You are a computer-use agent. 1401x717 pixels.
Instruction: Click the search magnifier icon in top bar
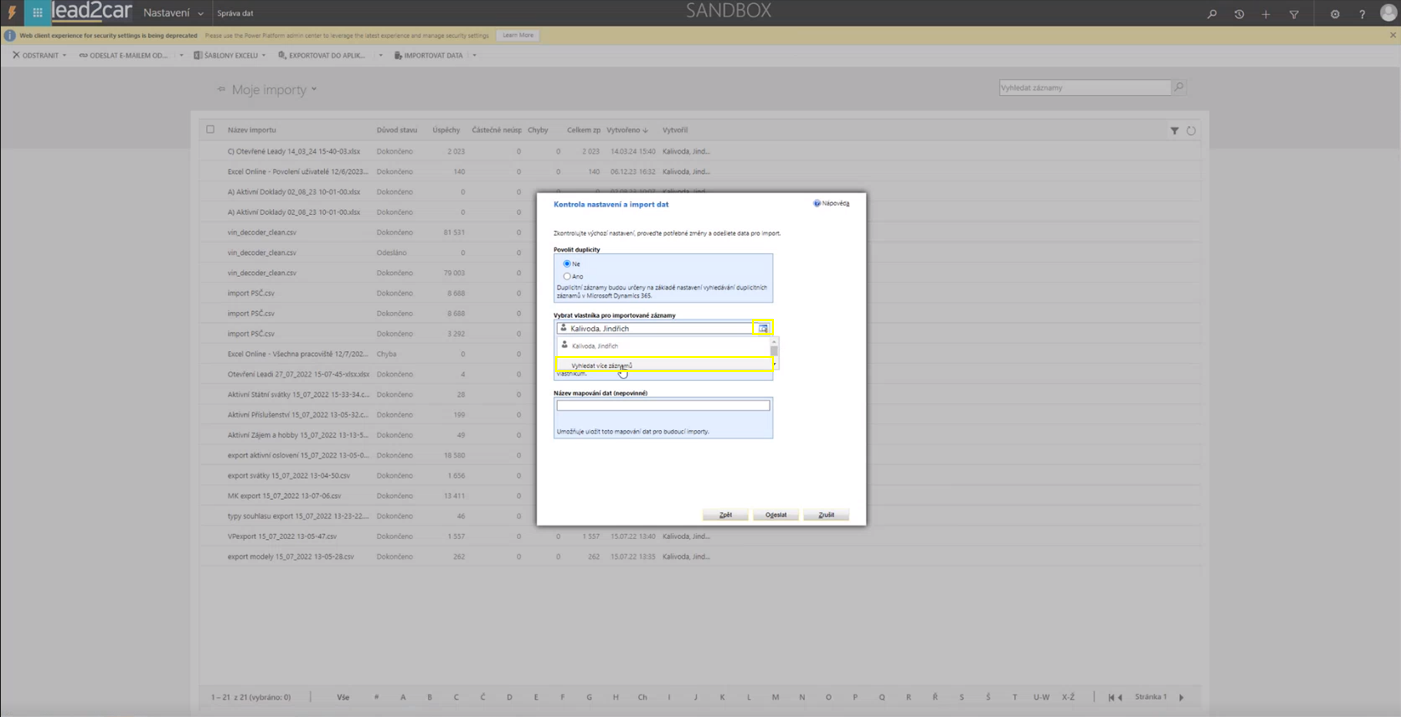tap(1211, 14)
